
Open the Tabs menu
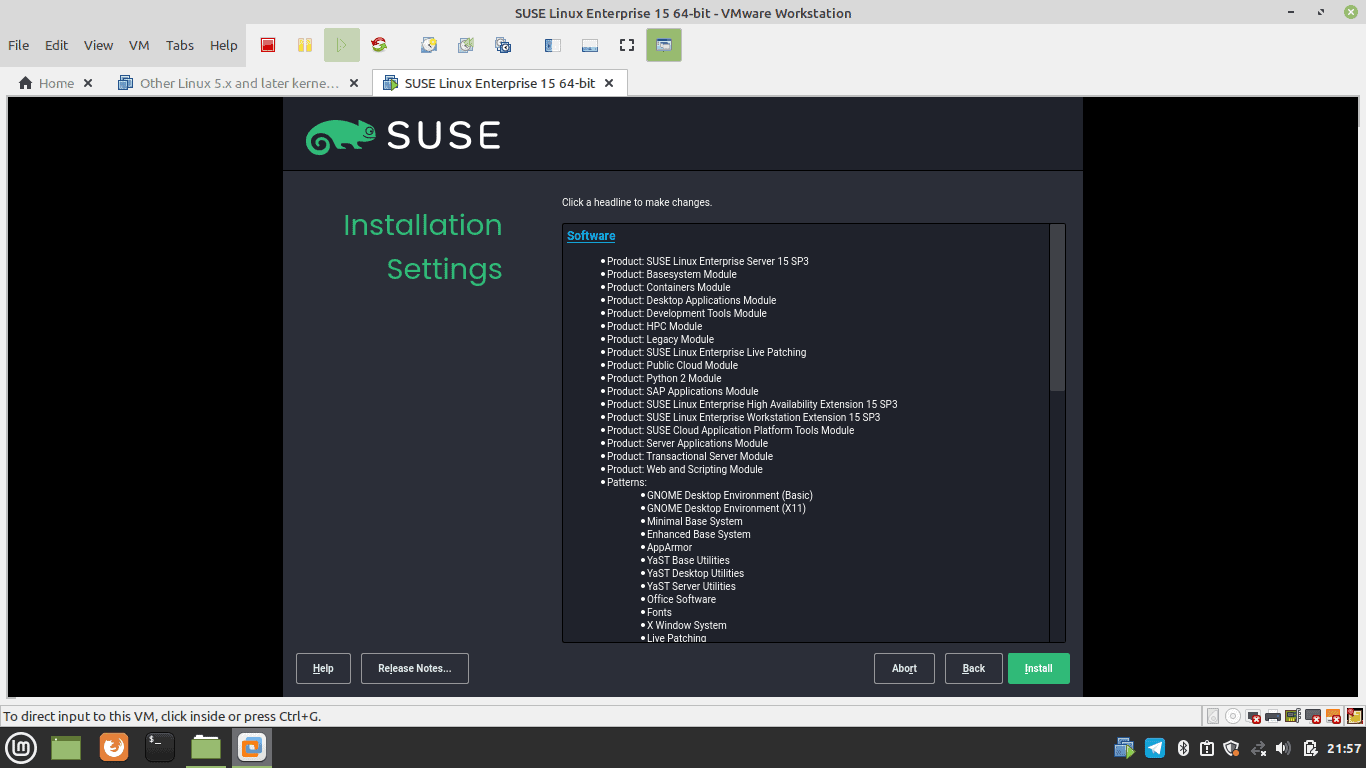180,45
